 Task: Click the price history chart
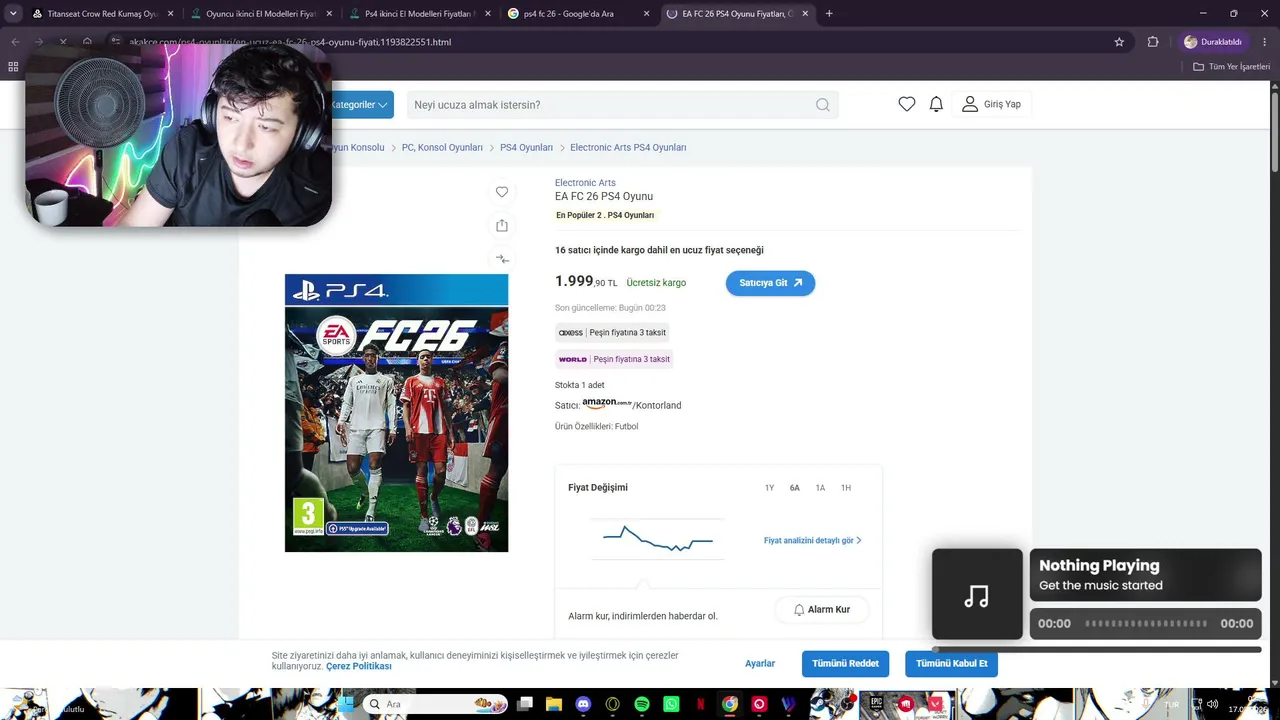tap(658, 539)
